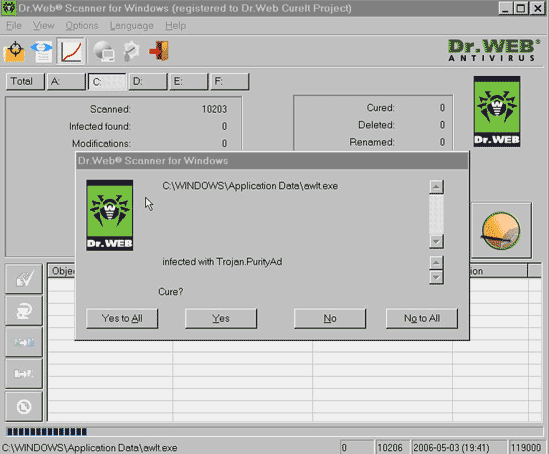Click the 'Deleted:' label

[376, 125]
